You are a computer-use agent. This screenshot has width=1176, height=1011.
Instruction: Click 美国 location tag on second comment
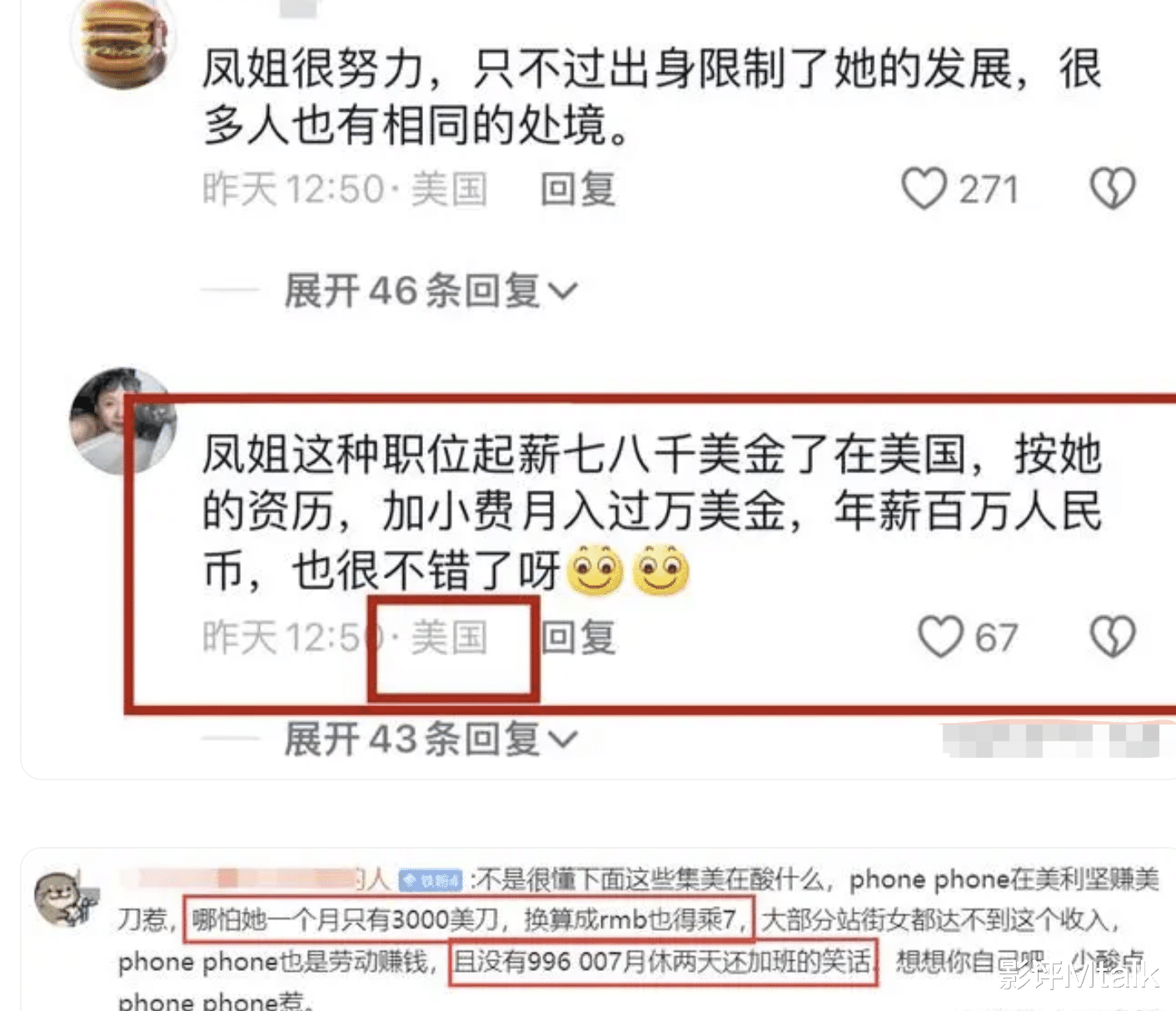tap(449, 638)
